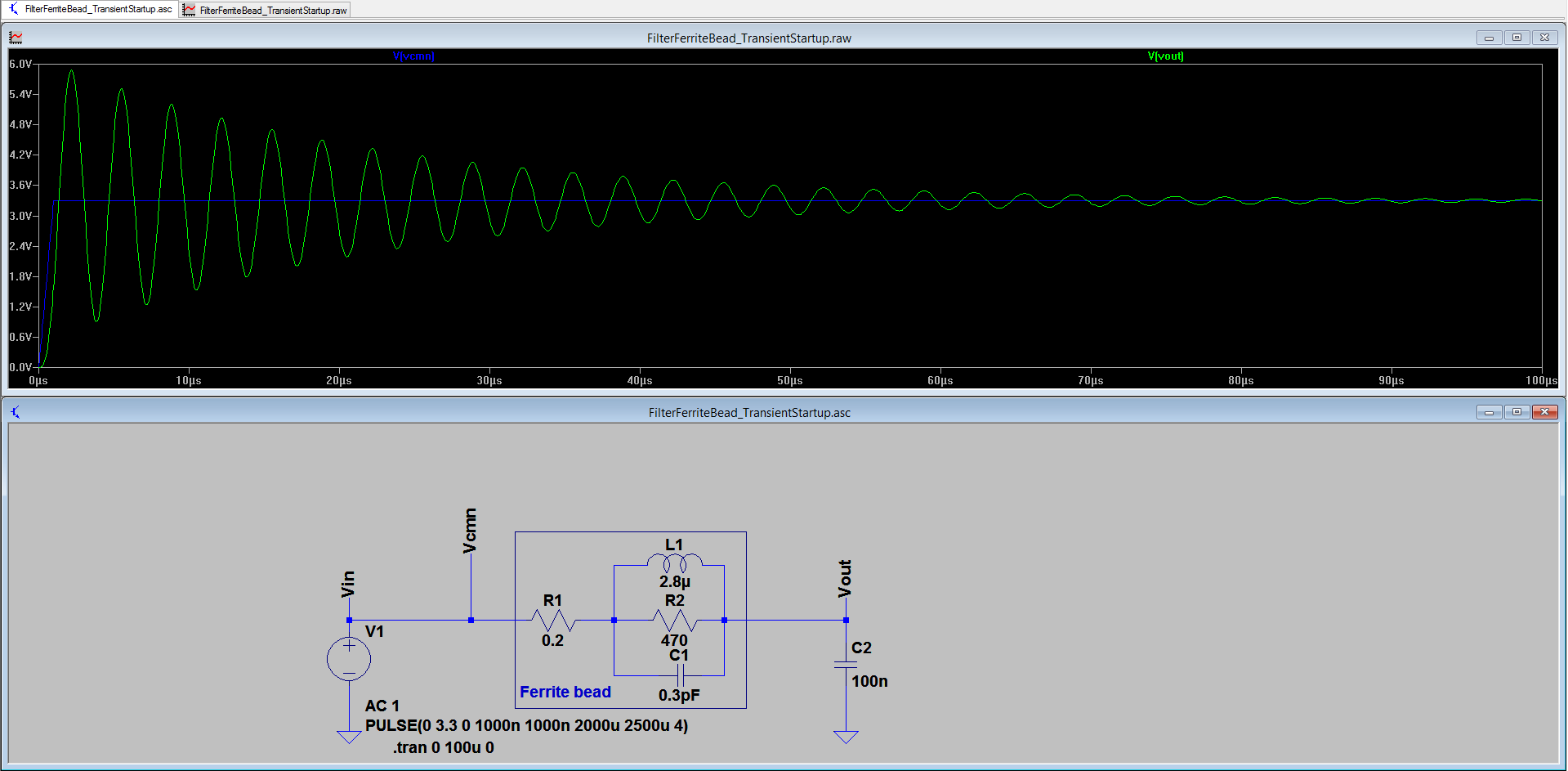The height and width of the screenshot is (771, 1568).
Task: Click the C2 component name label
Action: point(861,648)
